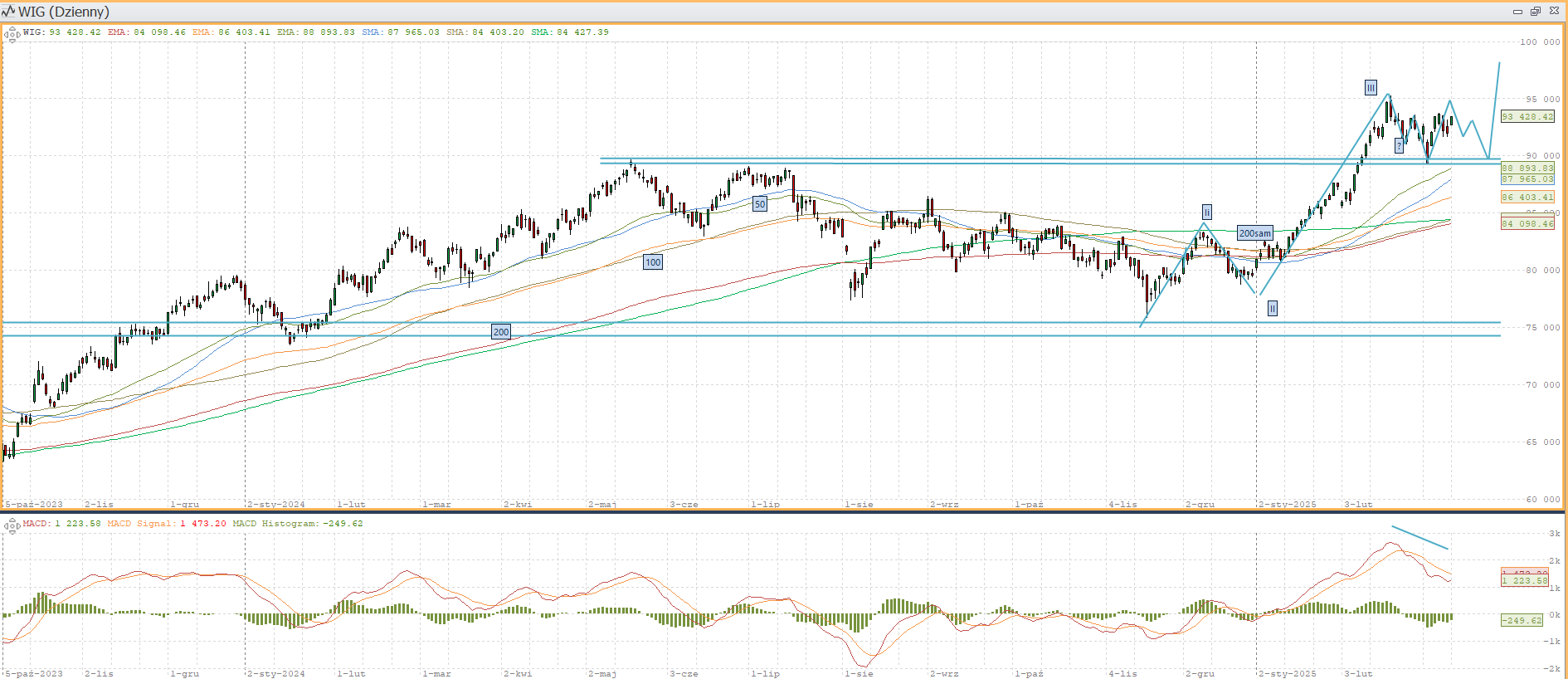1568x679 pixels.
Task: Select the wave III annotation label
Action: (1371, 88)
